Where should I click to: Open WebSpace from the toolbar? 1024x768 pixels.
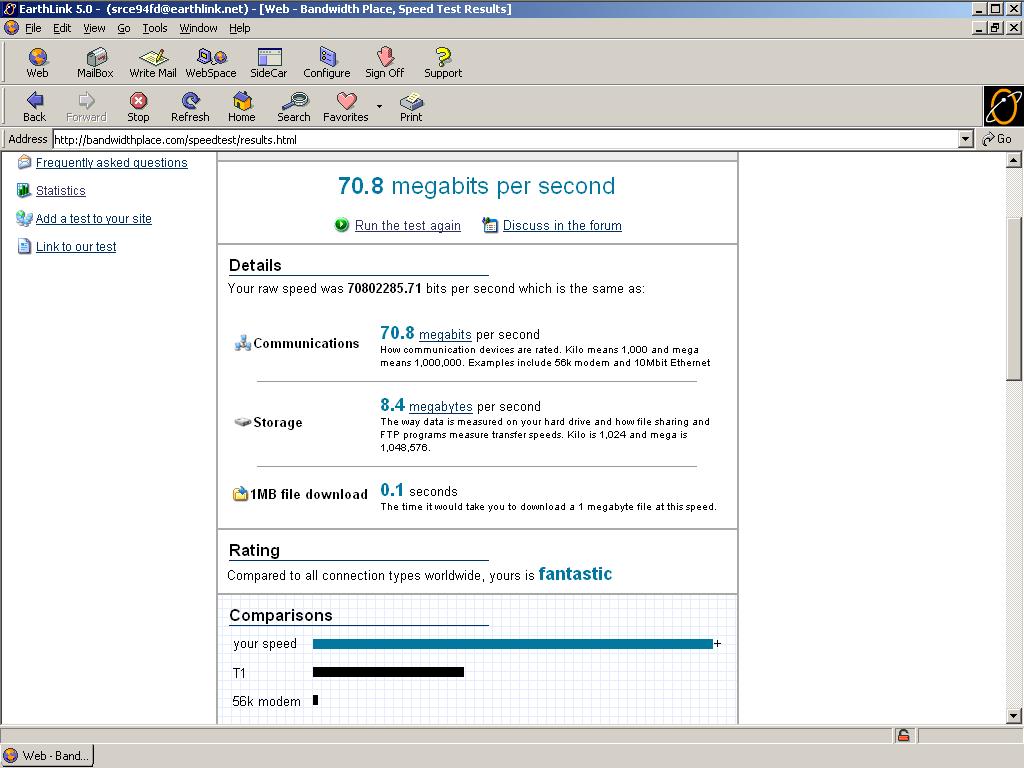coord(211,62)
